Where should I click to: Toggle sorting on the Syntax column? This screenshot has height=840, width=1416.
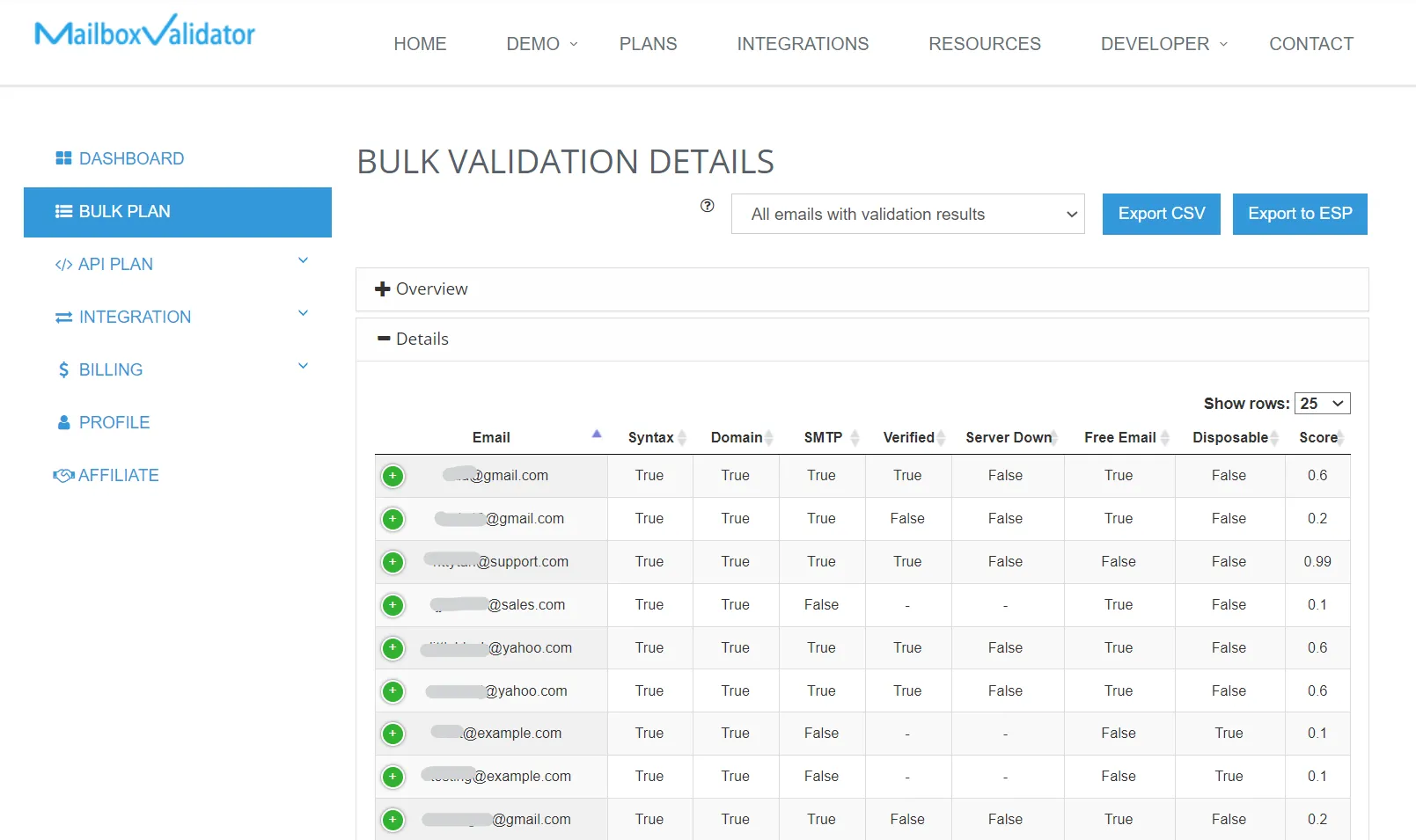tap(652, 437)
